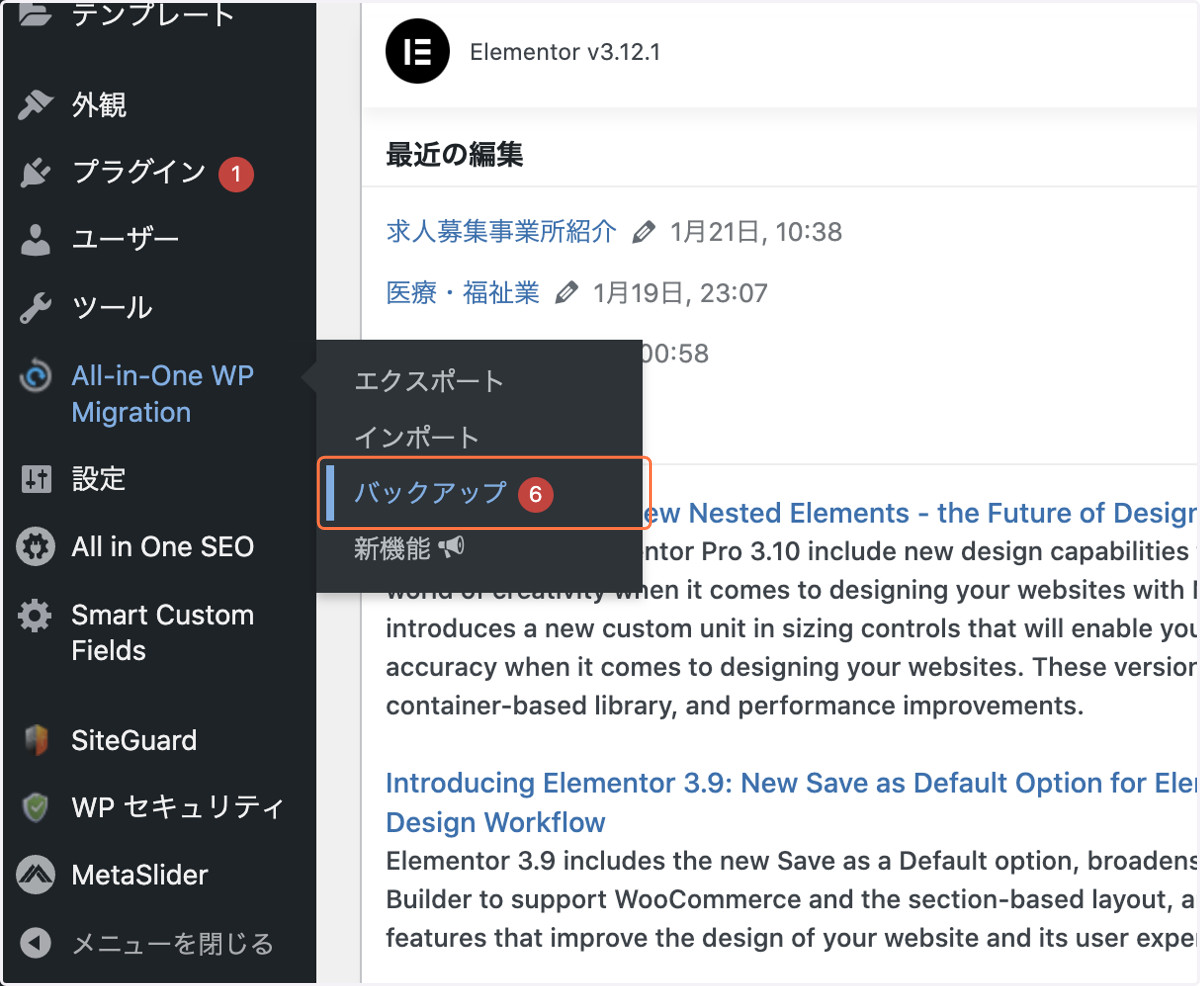Click the Smart Custom Fields gear icon
The width and height of the screenshot is (1200, 986).
(35, 615)
